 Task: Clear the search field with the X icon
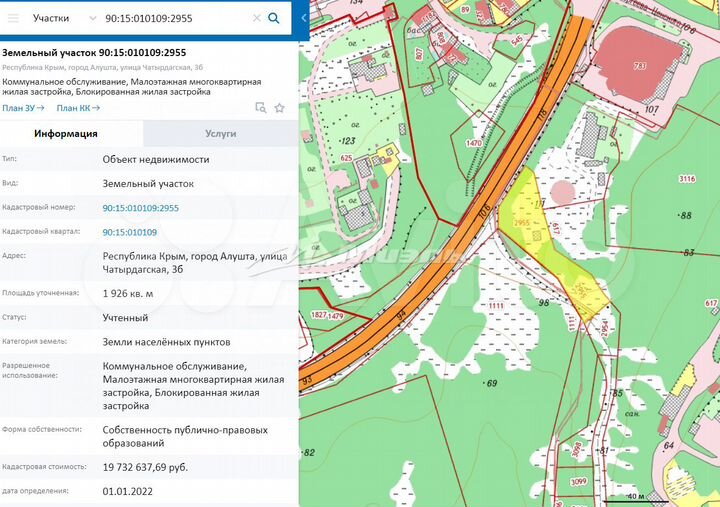pos(257,18)
